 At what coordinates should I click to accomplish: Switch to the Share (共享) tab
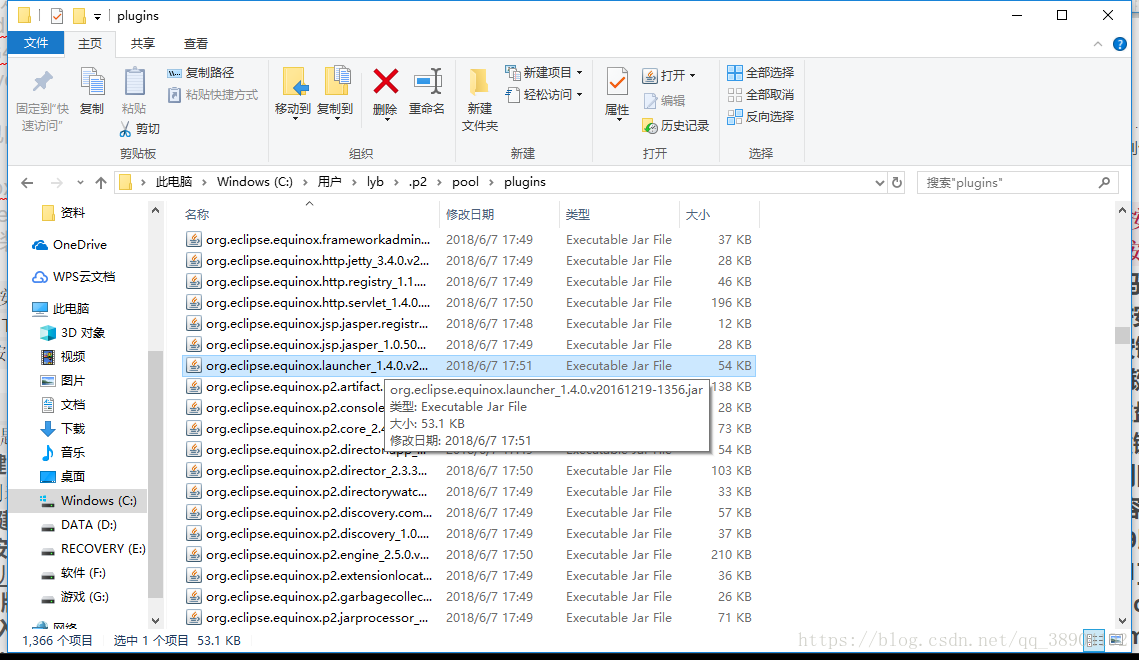point(142,44)
